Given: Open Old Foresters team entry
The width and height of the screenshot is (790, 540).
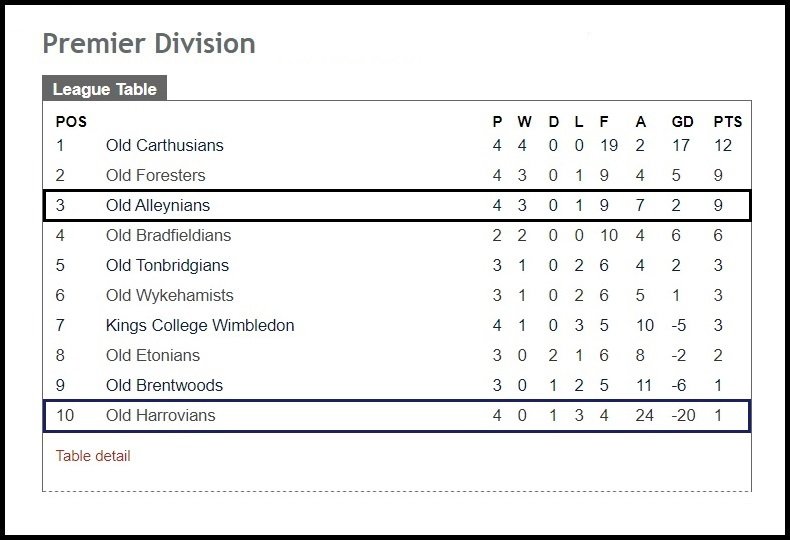Looking at the screenshot, I should coord(156,175).
